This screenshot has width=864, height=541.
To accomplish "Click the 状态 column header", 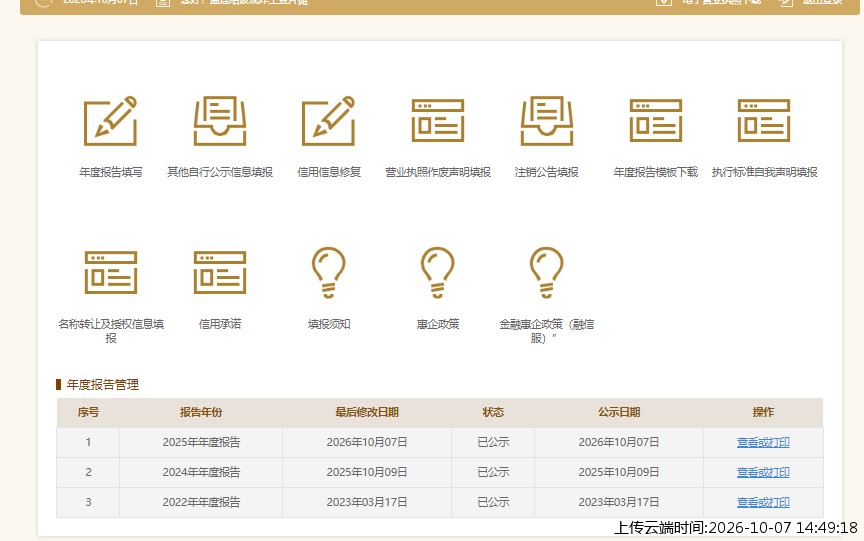I will pyautogui.click(x=493, y=412).
